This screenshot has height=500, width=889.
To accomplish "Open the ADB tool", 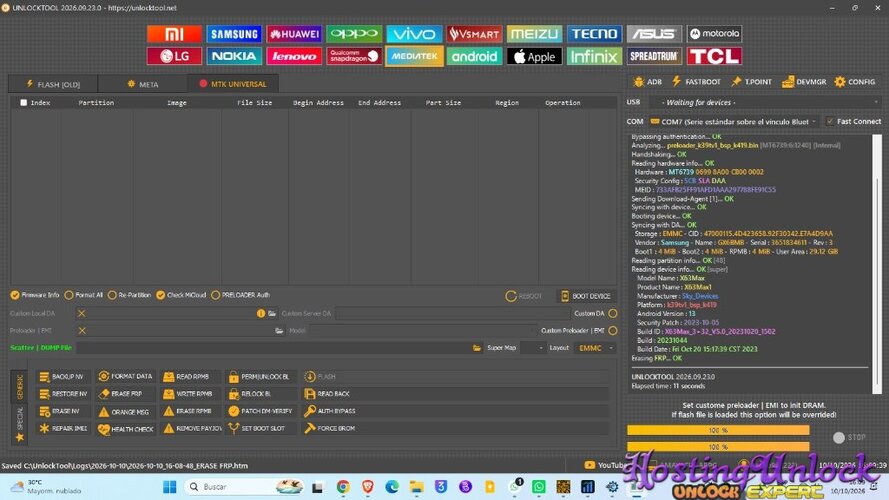I will (x=647, y=82).
